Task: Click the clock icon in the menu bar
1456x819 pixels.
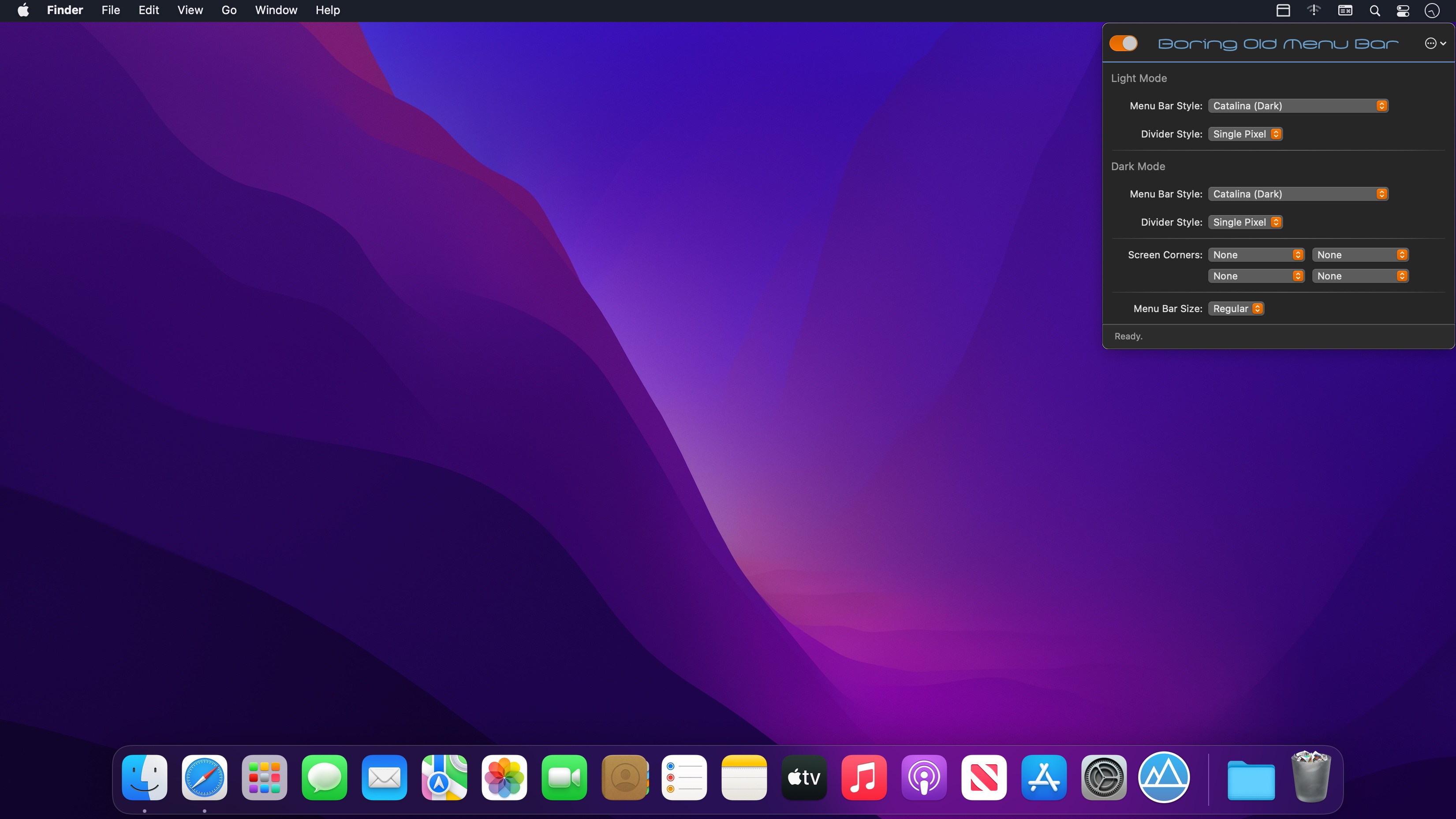Action: pos(1432,10)
